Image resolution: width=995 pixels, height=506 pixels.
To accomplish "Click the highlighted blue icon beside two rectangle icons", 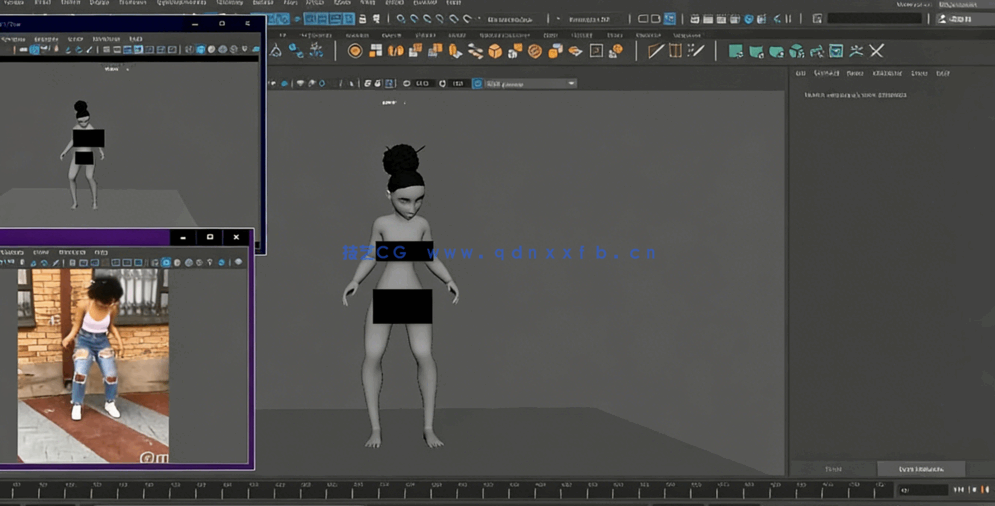I will (x=669, y=19).
